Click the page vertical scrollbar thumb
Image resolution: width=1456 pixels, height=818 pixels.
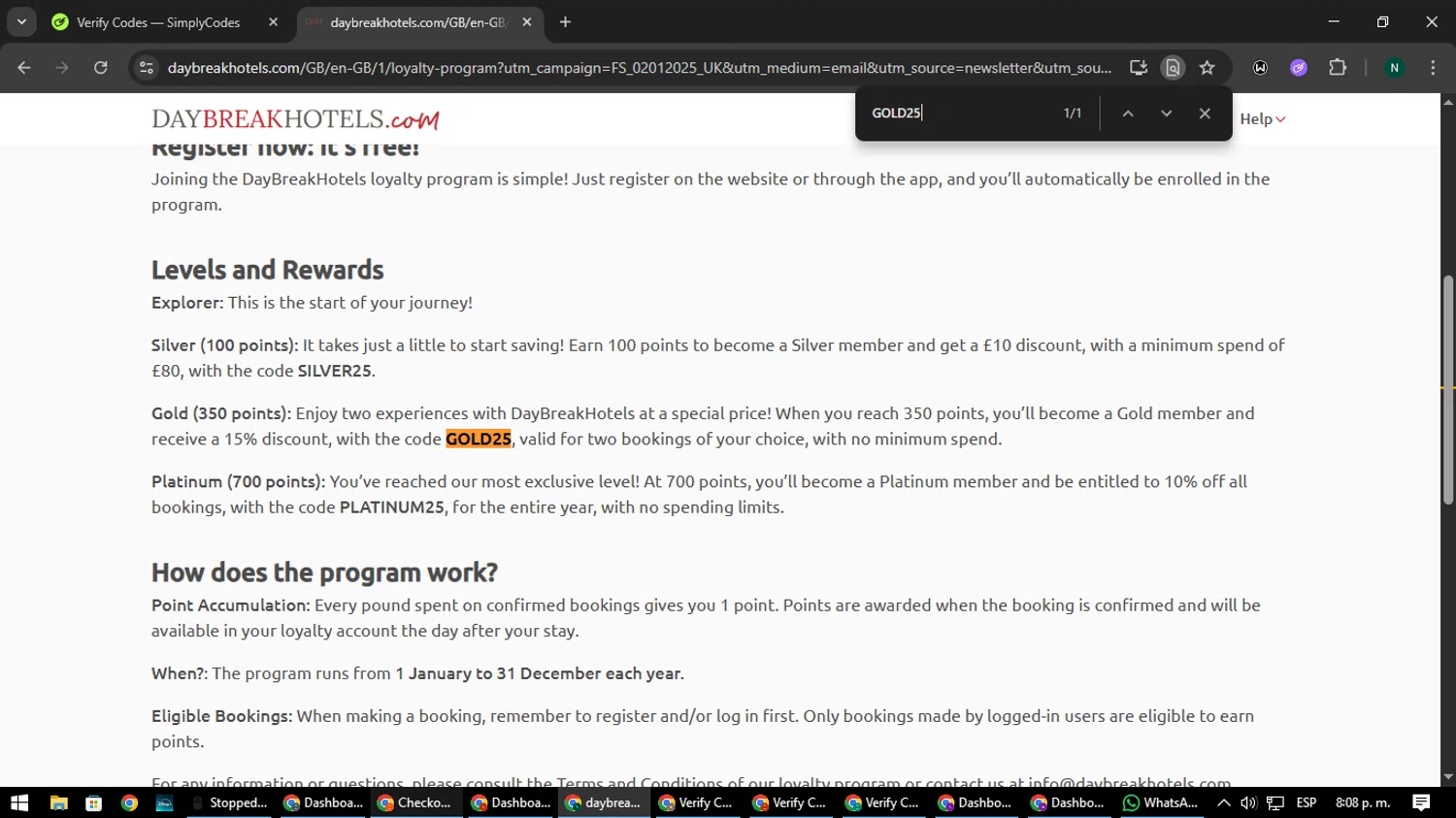pyautogui.click(x=1447, y=390)
